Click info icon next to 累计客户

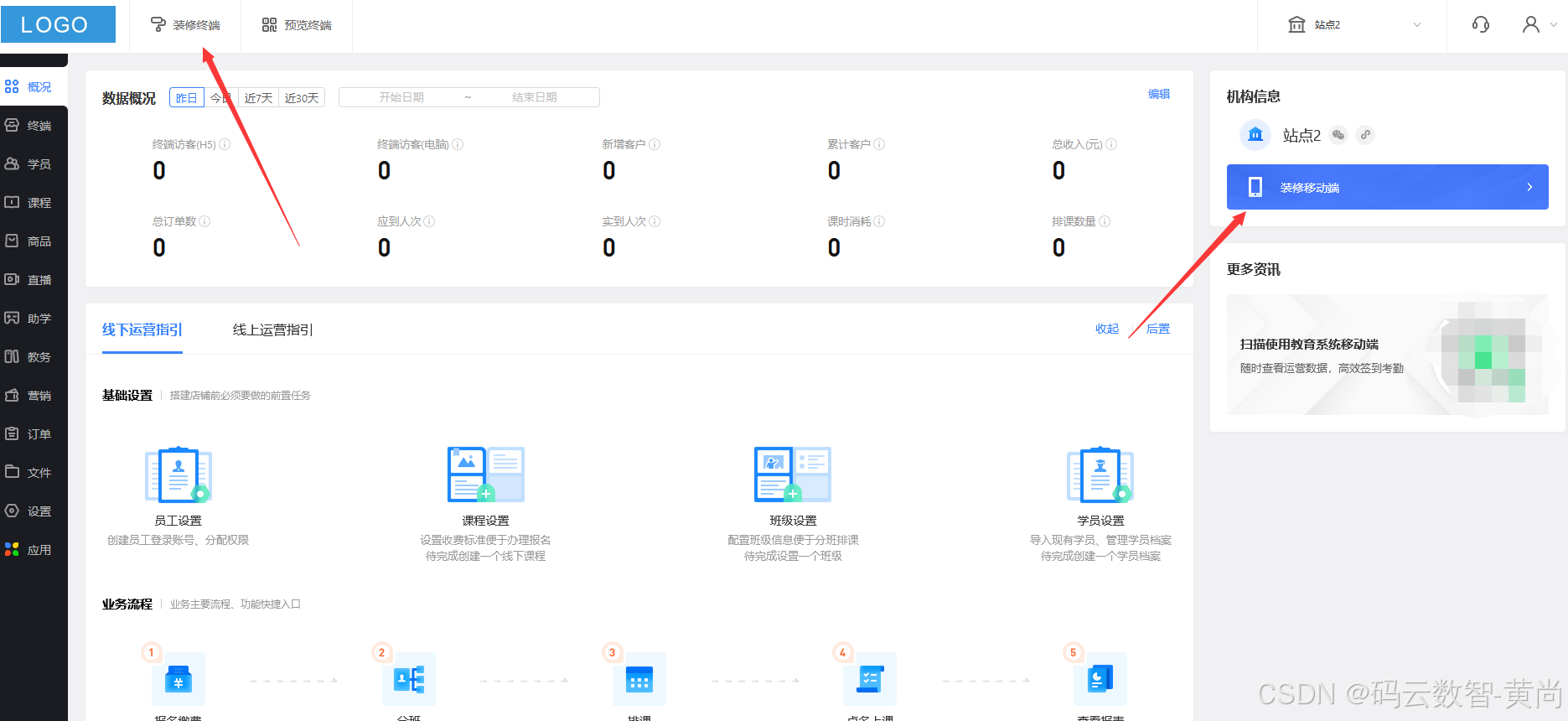879,144
